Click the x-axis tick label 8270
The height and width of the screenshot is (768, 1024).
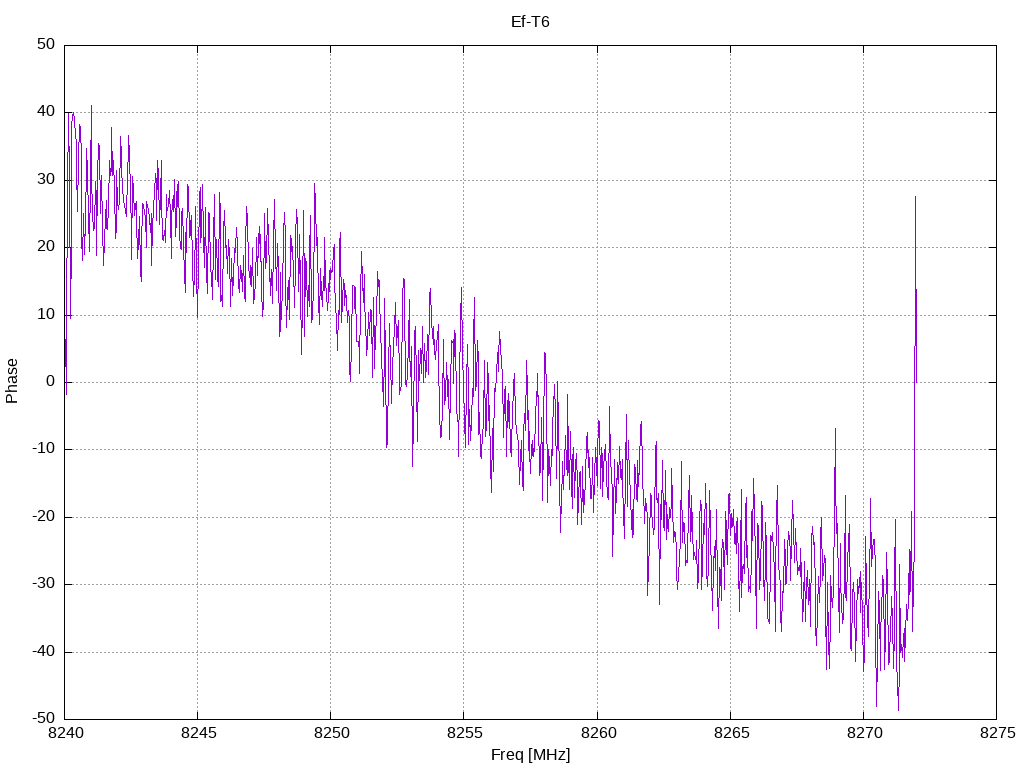(x=865, y=733)
